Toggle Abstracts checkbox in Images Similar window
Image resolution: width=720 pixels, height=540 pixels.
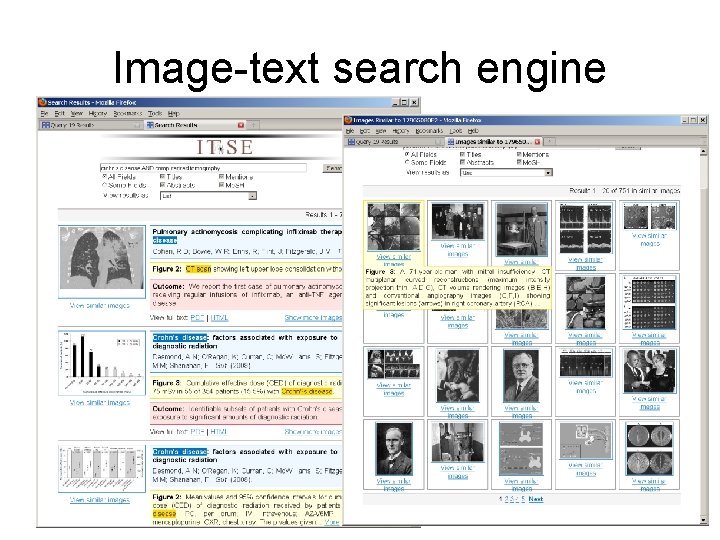462,162
